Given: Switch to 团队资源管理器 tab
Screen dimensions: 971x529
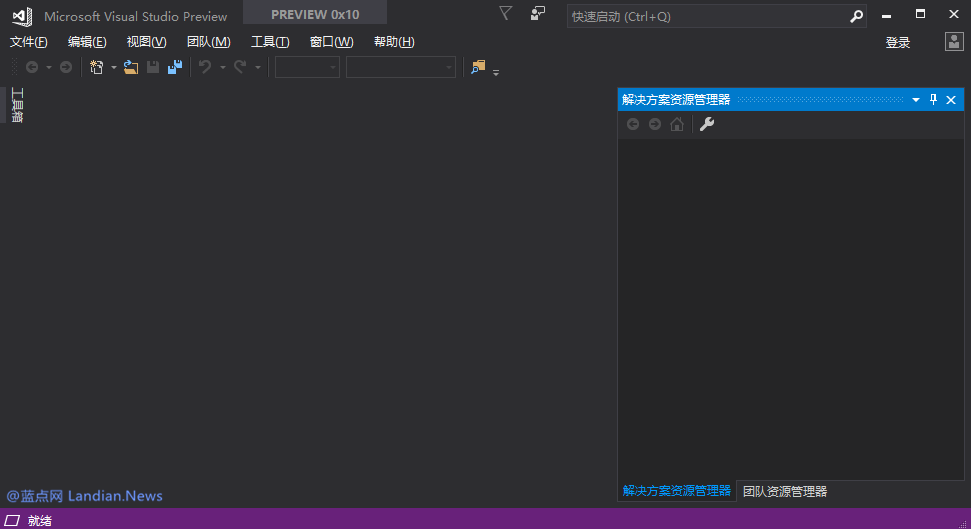Looking at the screenshot, I should tap(785, 491).
